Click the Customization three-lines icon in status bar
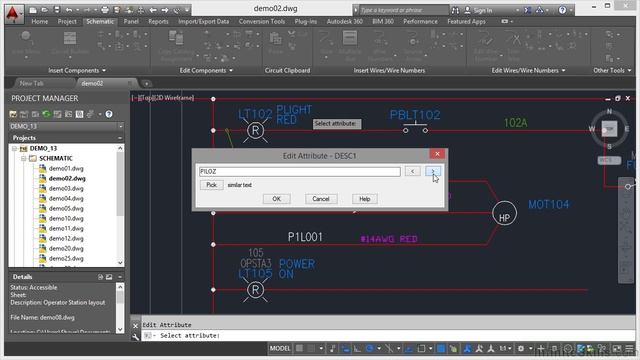640x360 pixels. coord(630,349)
